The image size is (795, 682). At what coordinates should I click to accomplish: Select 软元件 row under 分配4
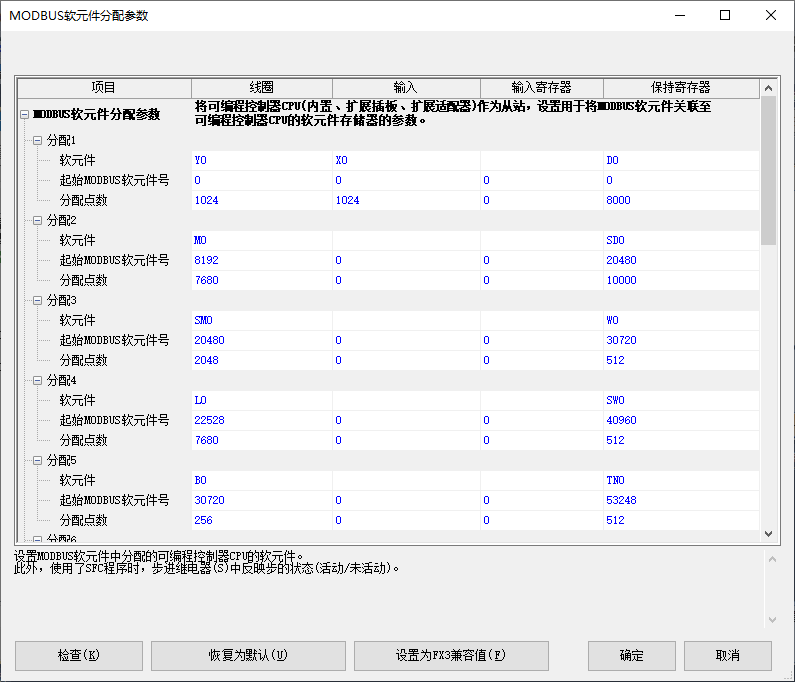[77, 401]
